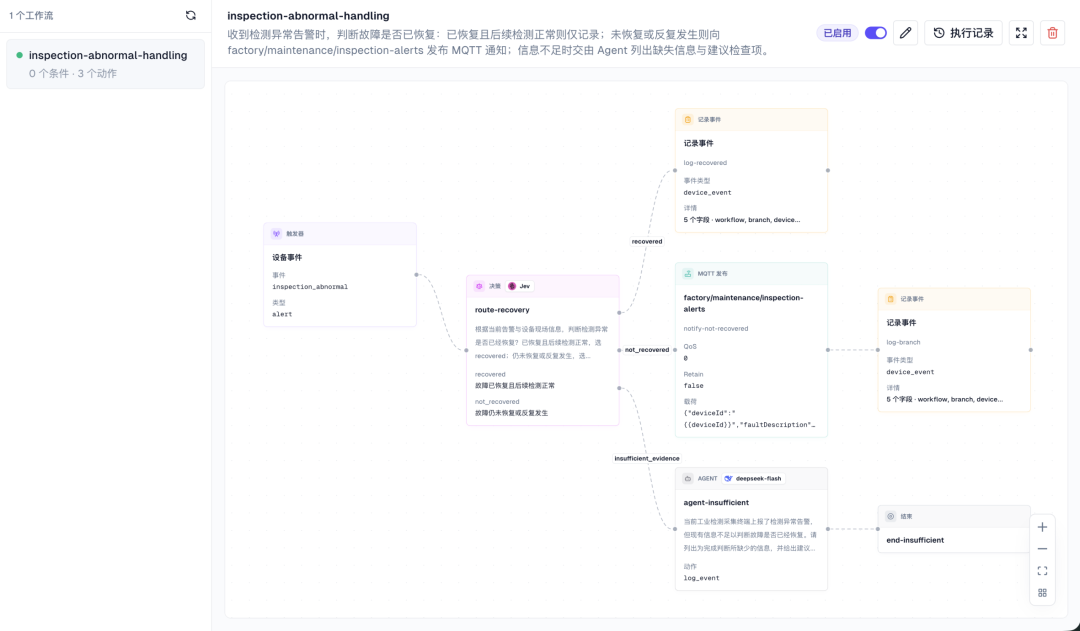The height and width of the screenshot is (631, 1080).
Task: Open the 执行记录 execution history
Action: pyautogui.click(x=964, y=33)
